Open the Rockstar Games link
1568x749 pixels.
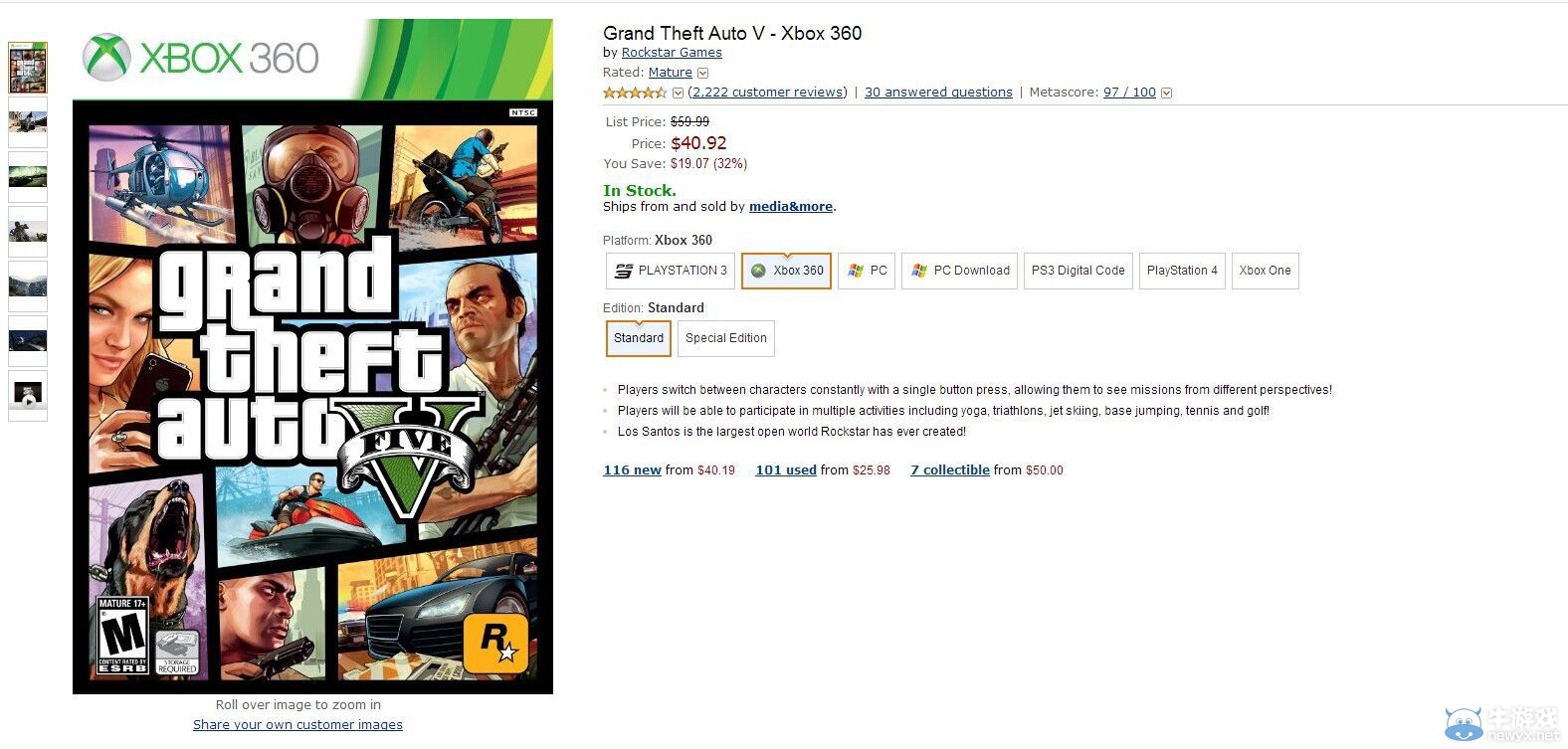672,53
